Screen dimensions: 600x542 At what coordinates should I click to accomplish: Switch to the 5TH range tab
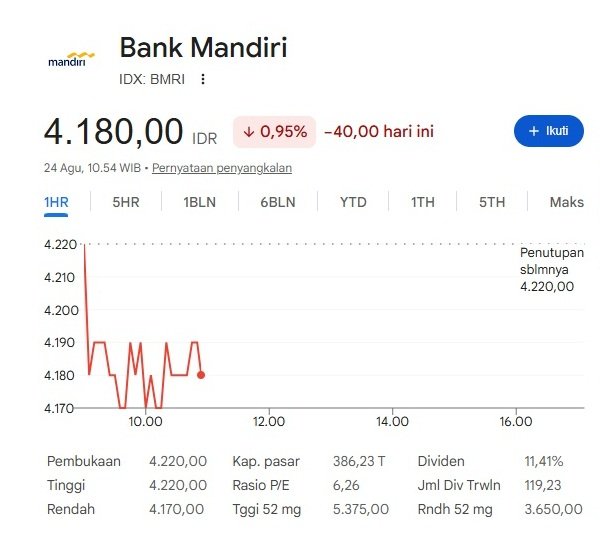point(492,202)
